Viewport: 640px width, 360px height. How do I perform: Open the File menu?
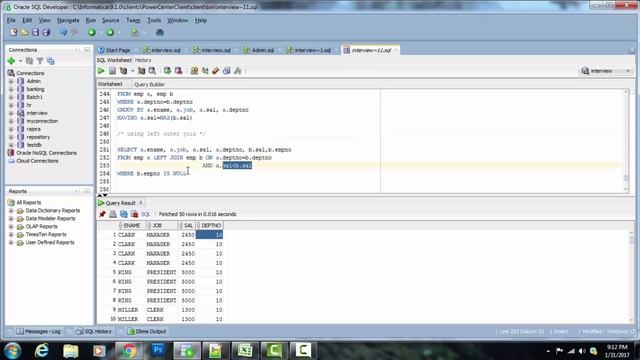click(x=11, y=20)
